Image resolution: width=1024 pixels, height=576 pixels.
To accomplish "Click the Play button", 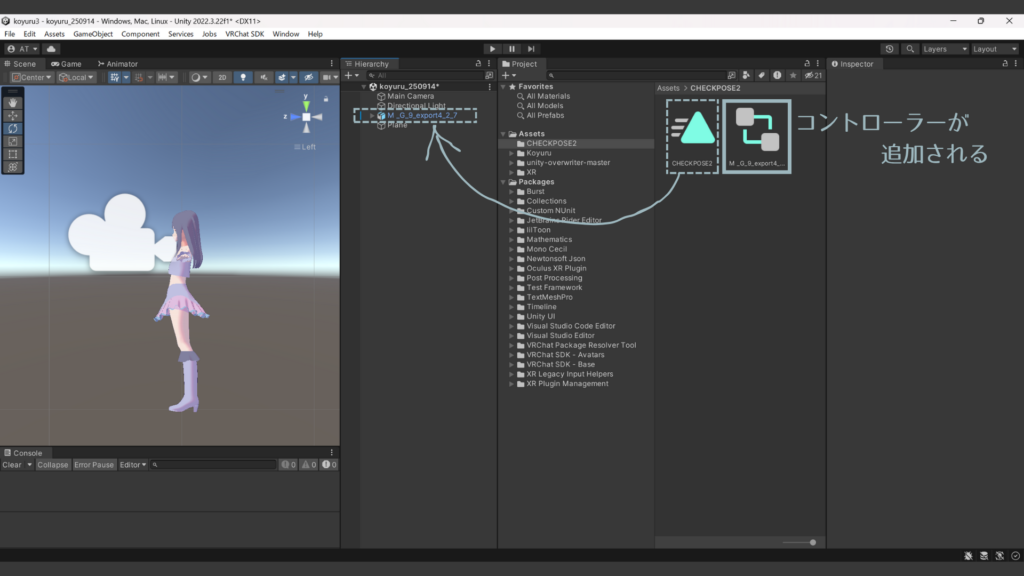I will tap(492, 48).
